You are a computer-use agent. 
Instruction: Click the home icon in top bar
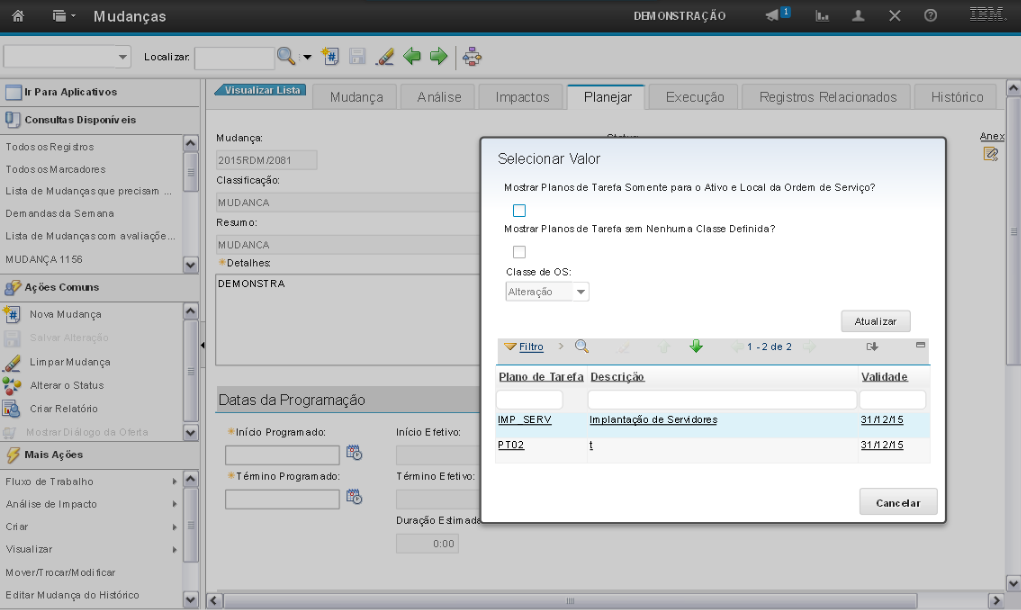click(18, 16)
